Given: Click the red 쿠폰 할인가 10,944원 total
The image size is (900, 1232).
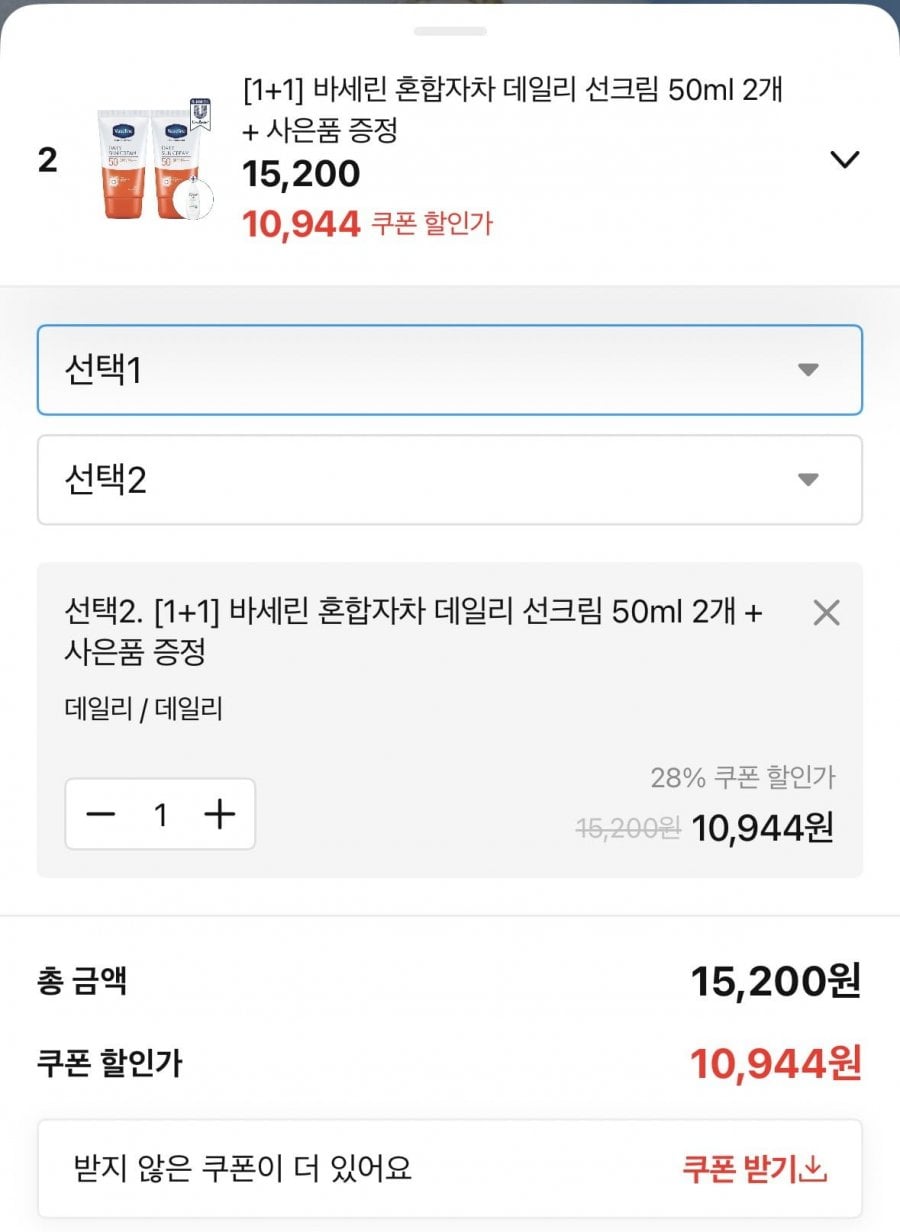Looking at the screenshot, I should (x=775, y=1064).
